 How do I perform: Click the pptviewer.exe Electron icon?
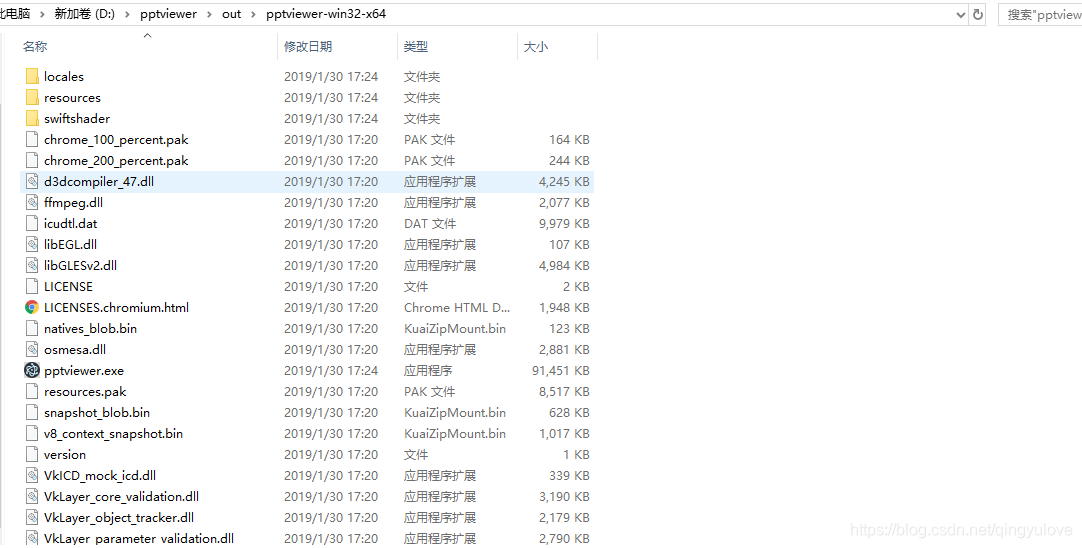pos(32,371)
